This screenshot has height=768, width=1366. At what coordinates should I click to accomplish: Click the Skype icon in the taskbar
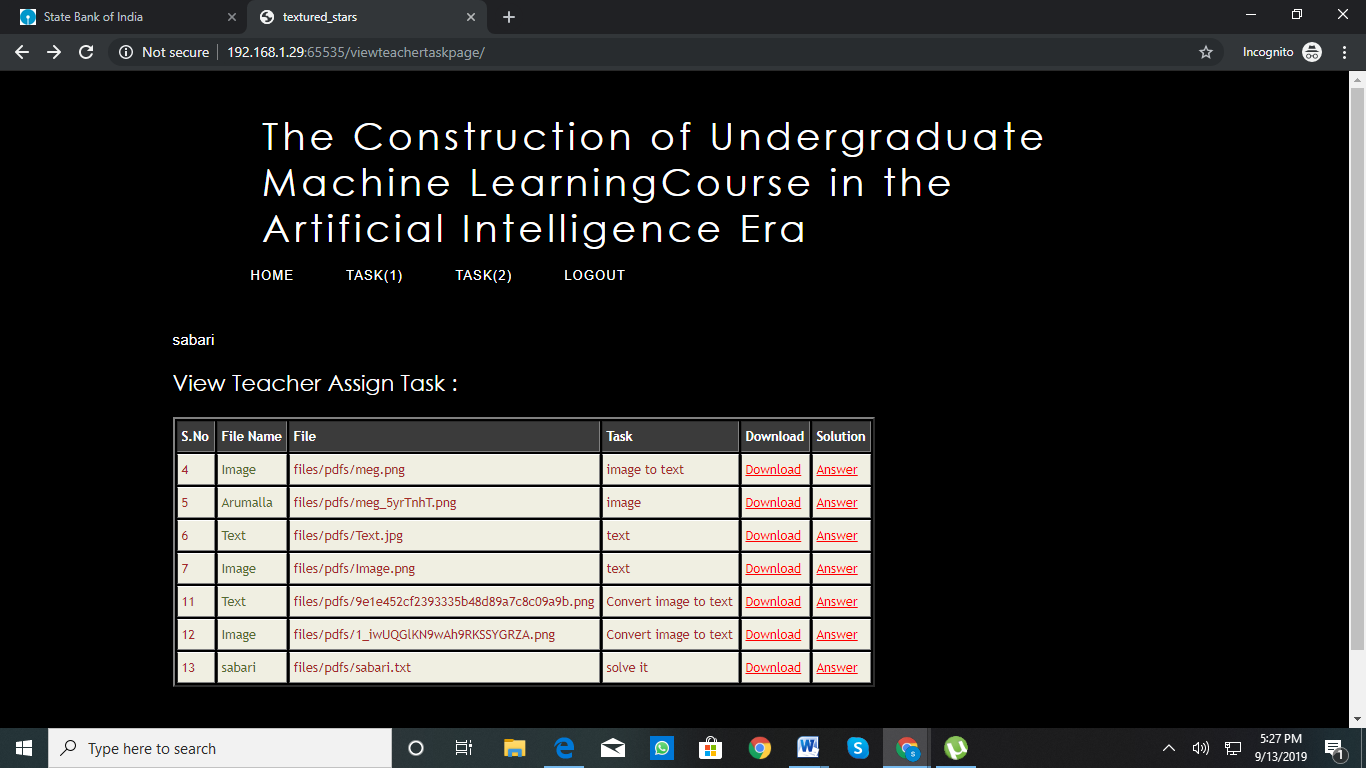click(x=858, y=748)
